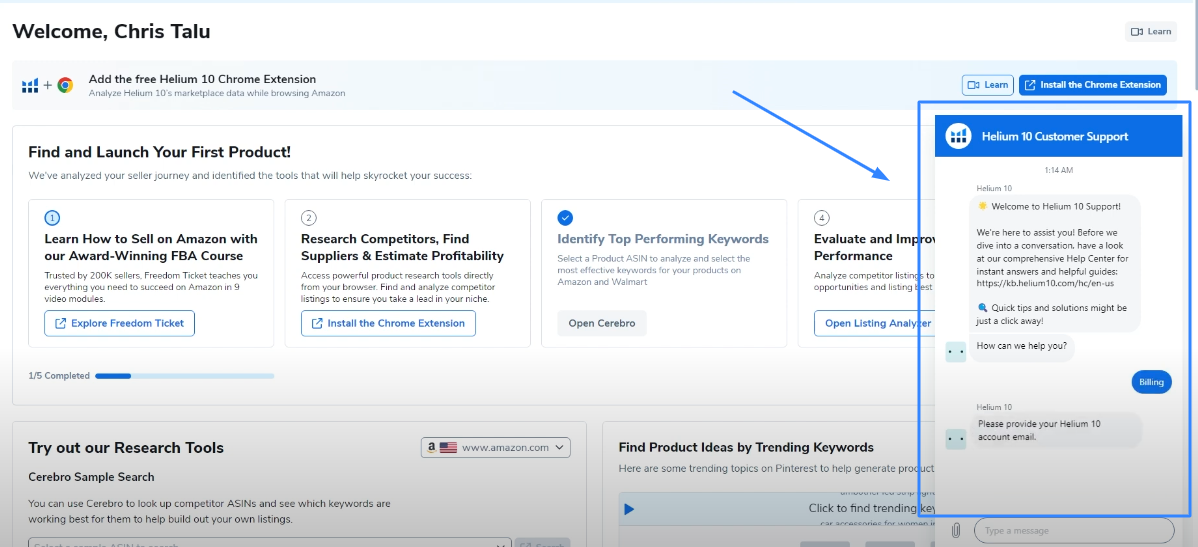The image size is (1198, 547).
Task: Click the Identify Top Performing Keywords title
Action: pos(663,239)
